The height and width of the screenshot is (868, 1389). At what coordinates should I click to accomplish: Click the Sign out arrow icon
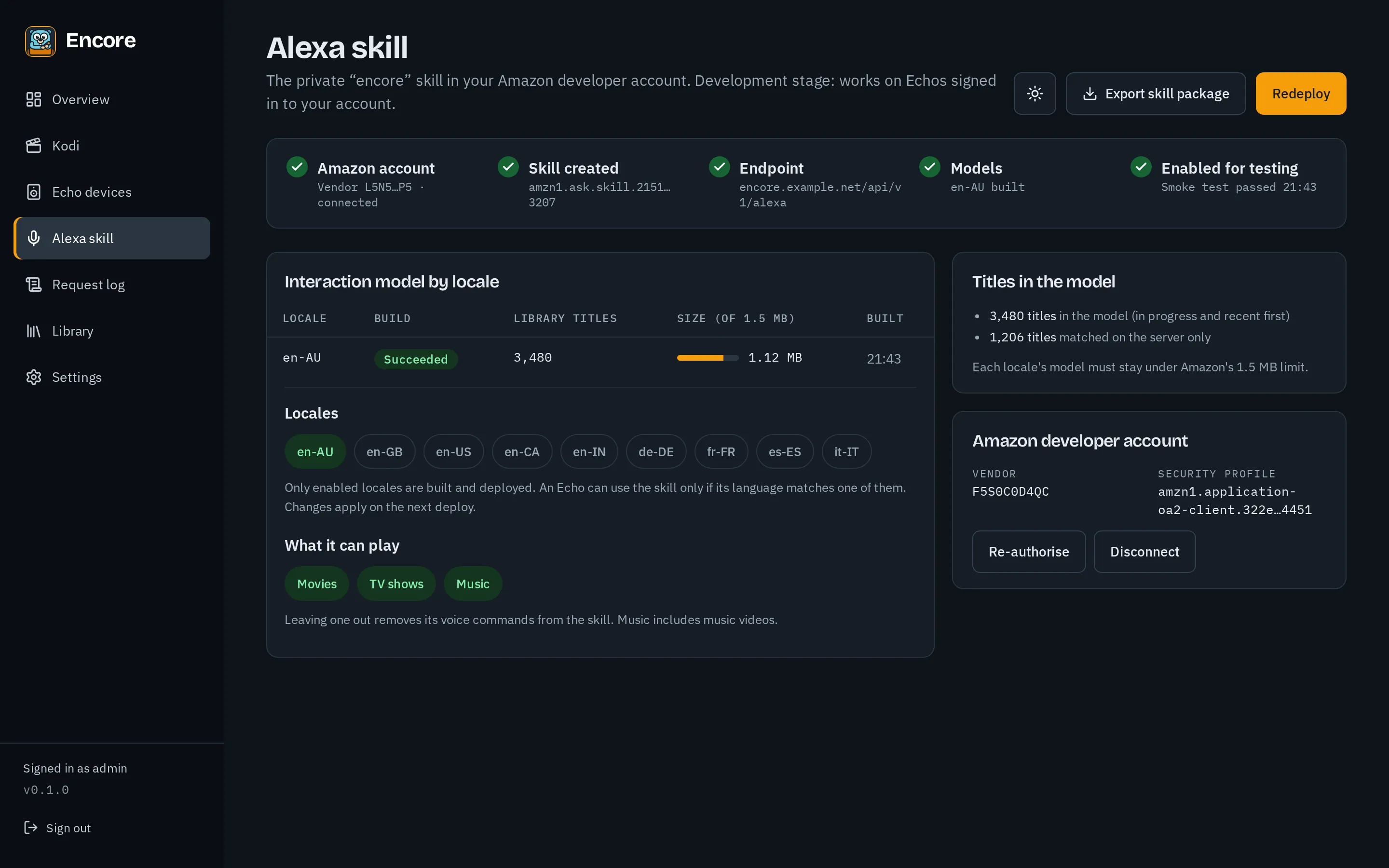point(30,827)
